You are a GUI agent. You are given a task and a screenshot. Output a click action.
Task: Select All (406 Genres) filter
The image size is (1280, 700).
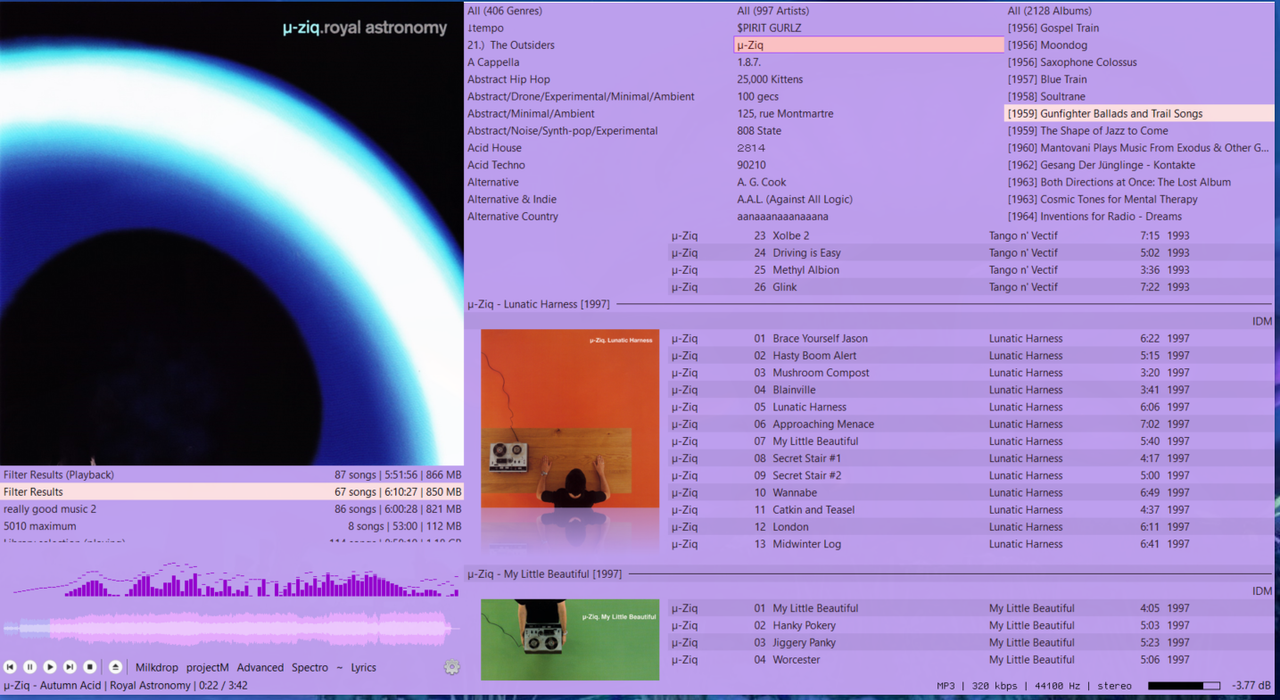[599, 11]
